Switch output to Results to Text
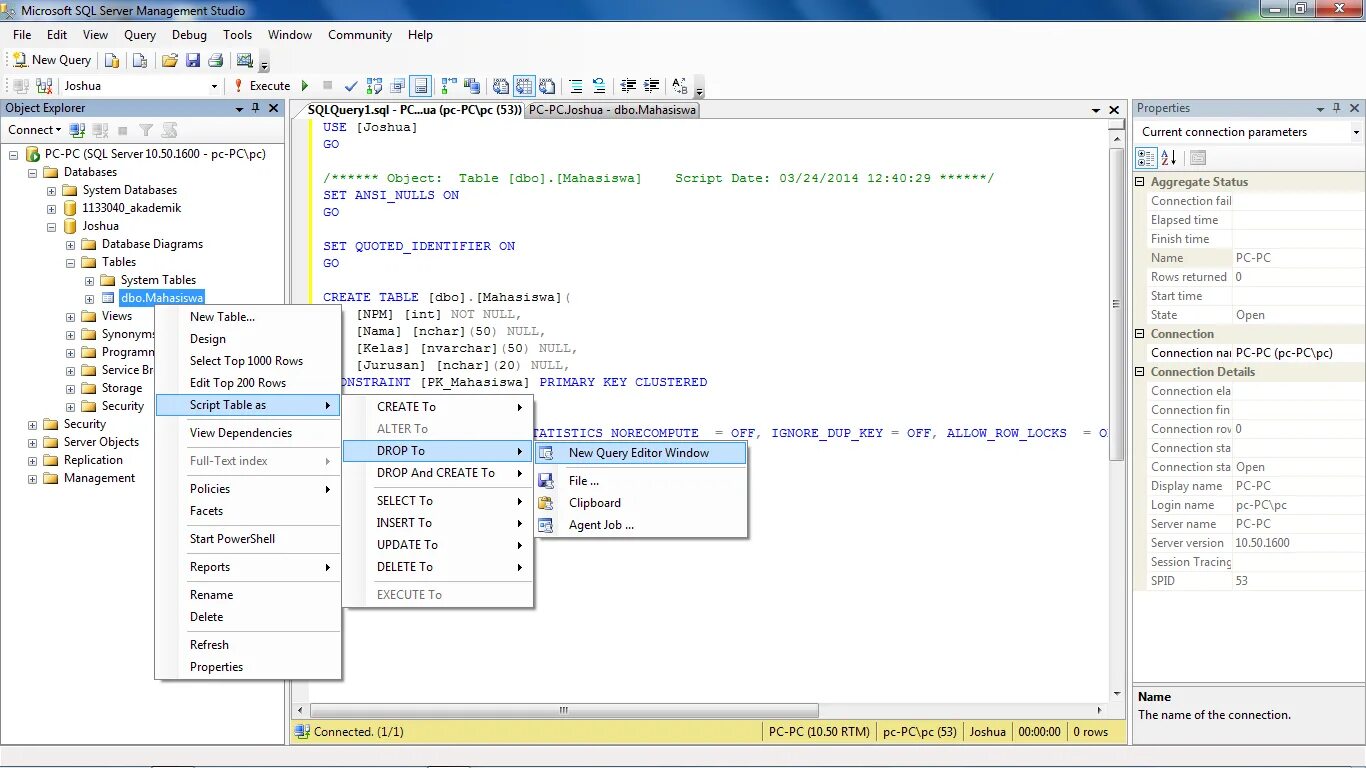 click(501, 86)
